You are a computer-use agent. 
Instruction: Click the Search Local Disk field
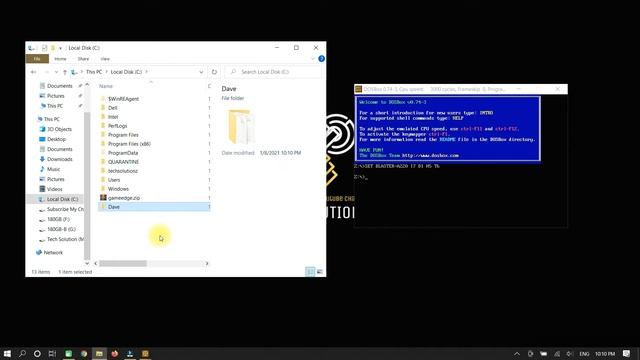[273, 72]
